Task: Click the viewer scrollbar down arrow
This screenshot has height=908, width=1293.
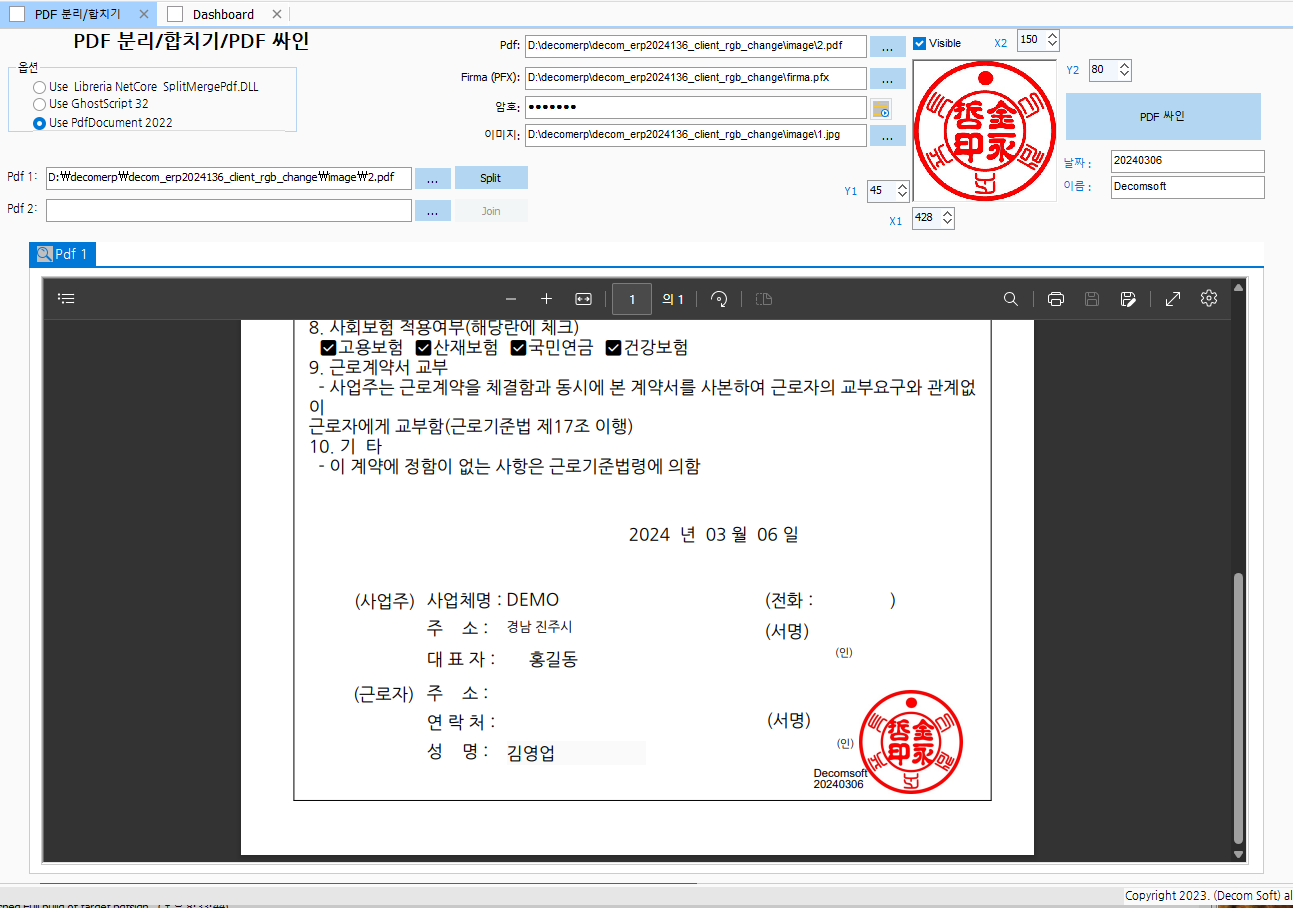Action: coord(1239,855)
